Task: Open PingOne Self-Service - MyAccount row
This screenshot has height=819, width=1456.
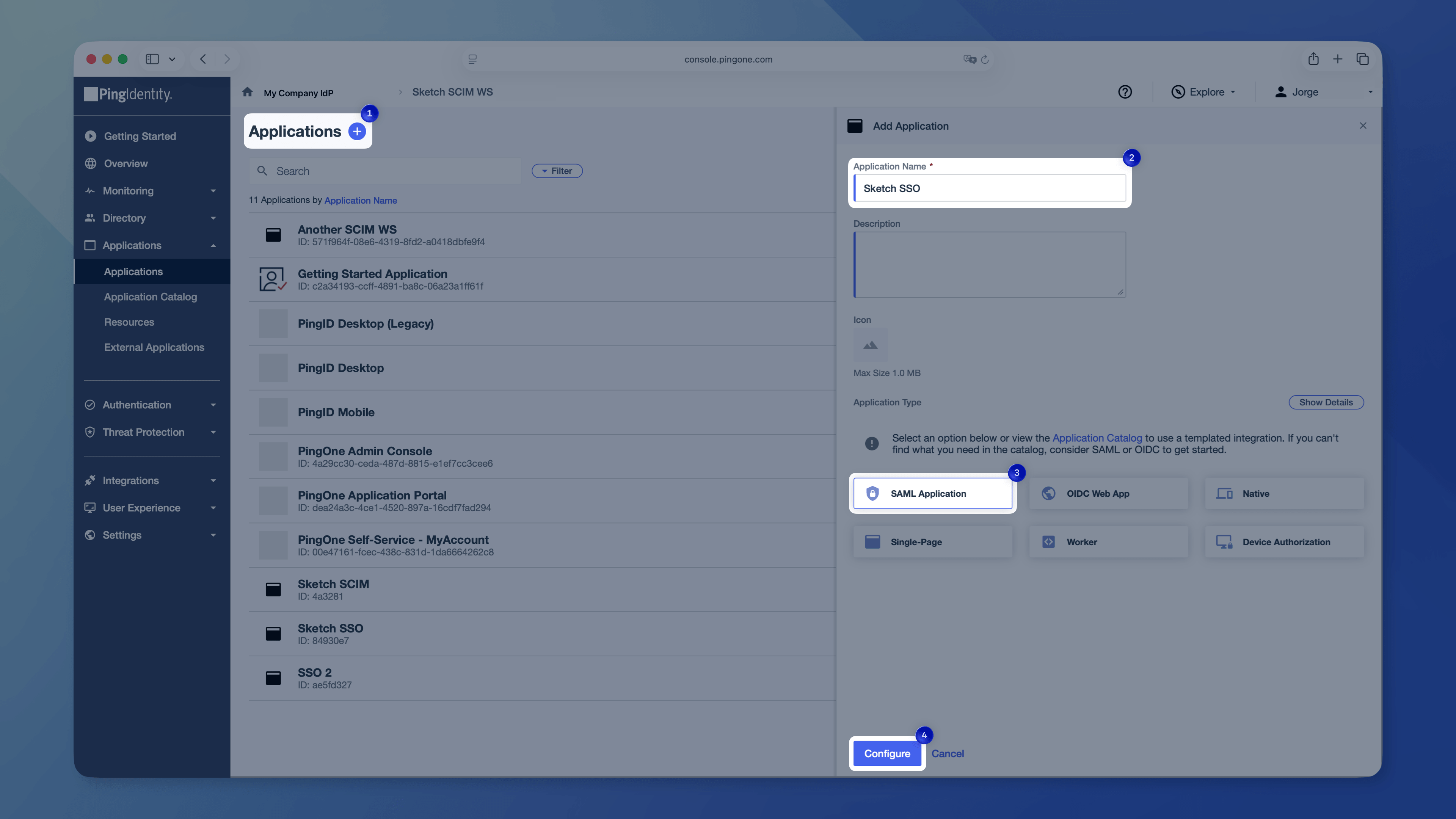Action: [541, 545]
